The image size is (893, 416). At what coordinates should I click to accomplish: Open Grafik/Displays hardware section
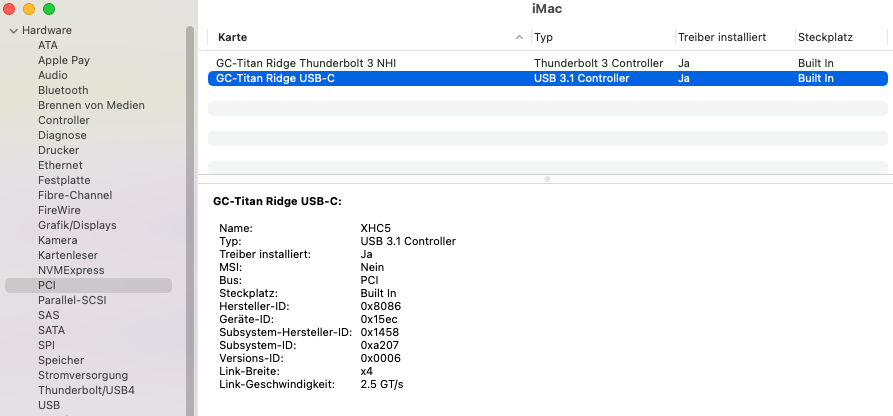point(77,225)
